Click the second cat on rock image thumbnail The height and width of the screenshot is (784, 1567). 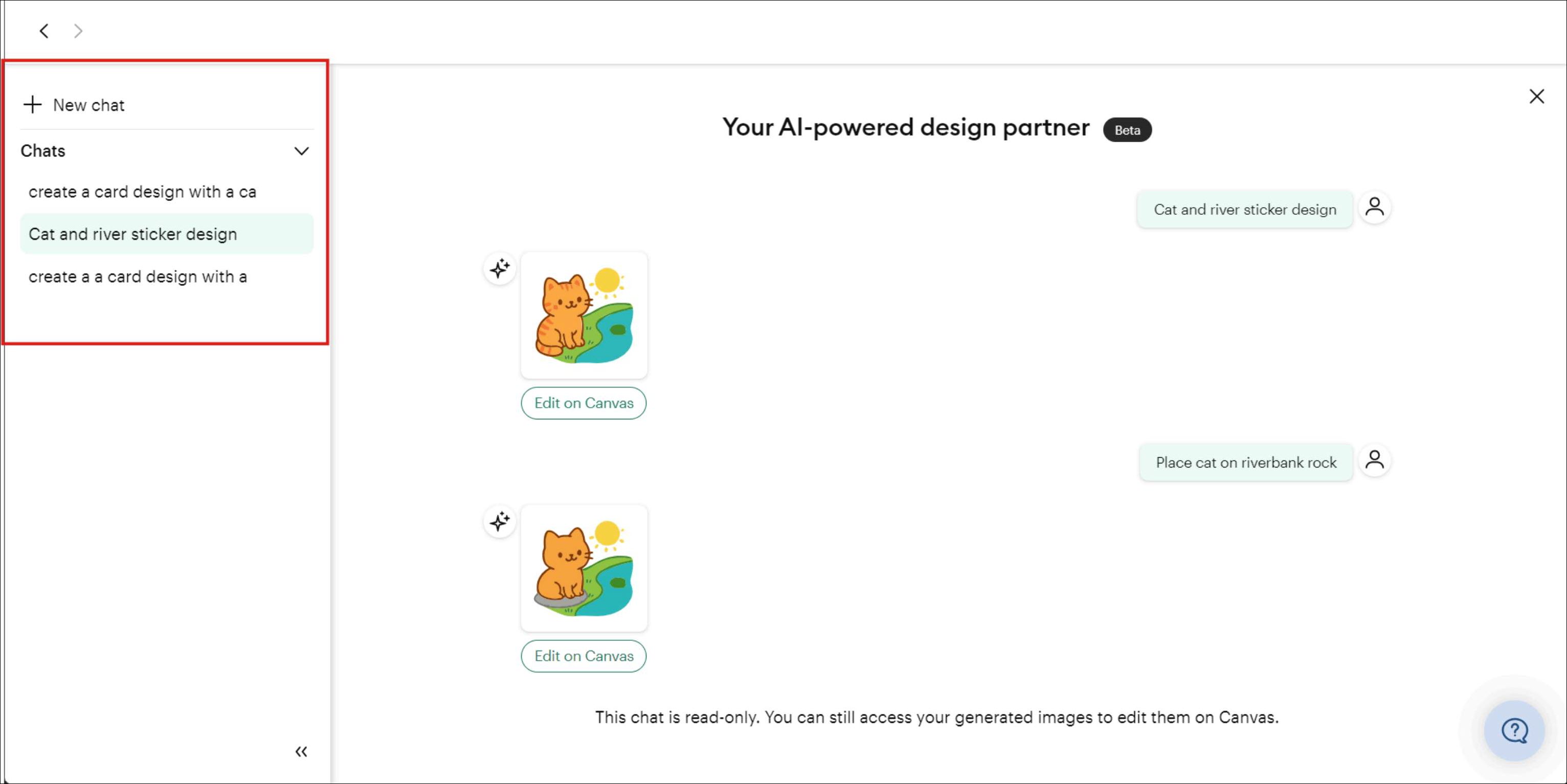[584, 568]
